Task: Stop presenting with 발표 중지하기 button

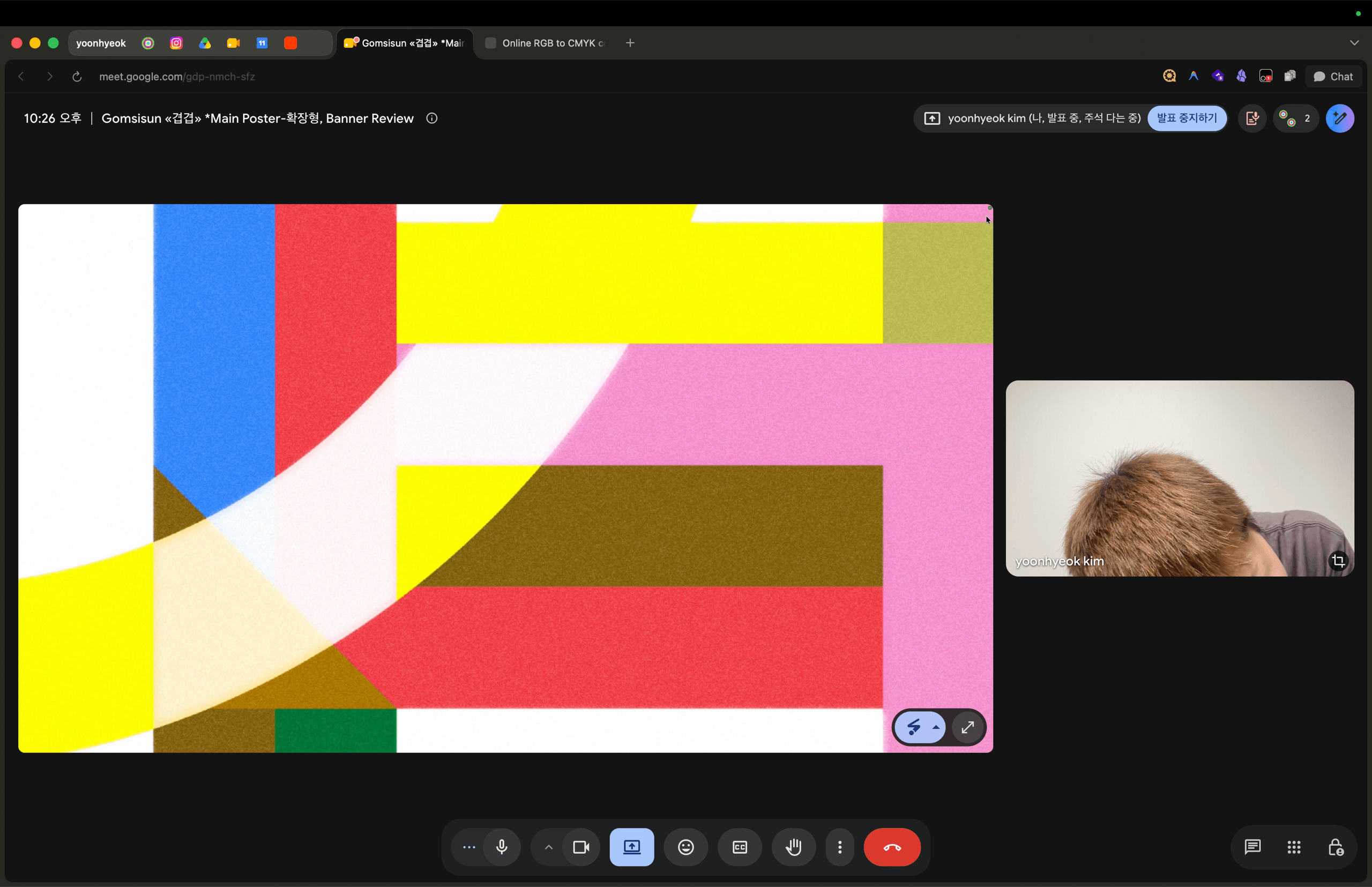Action: [x=1187, y=118]
